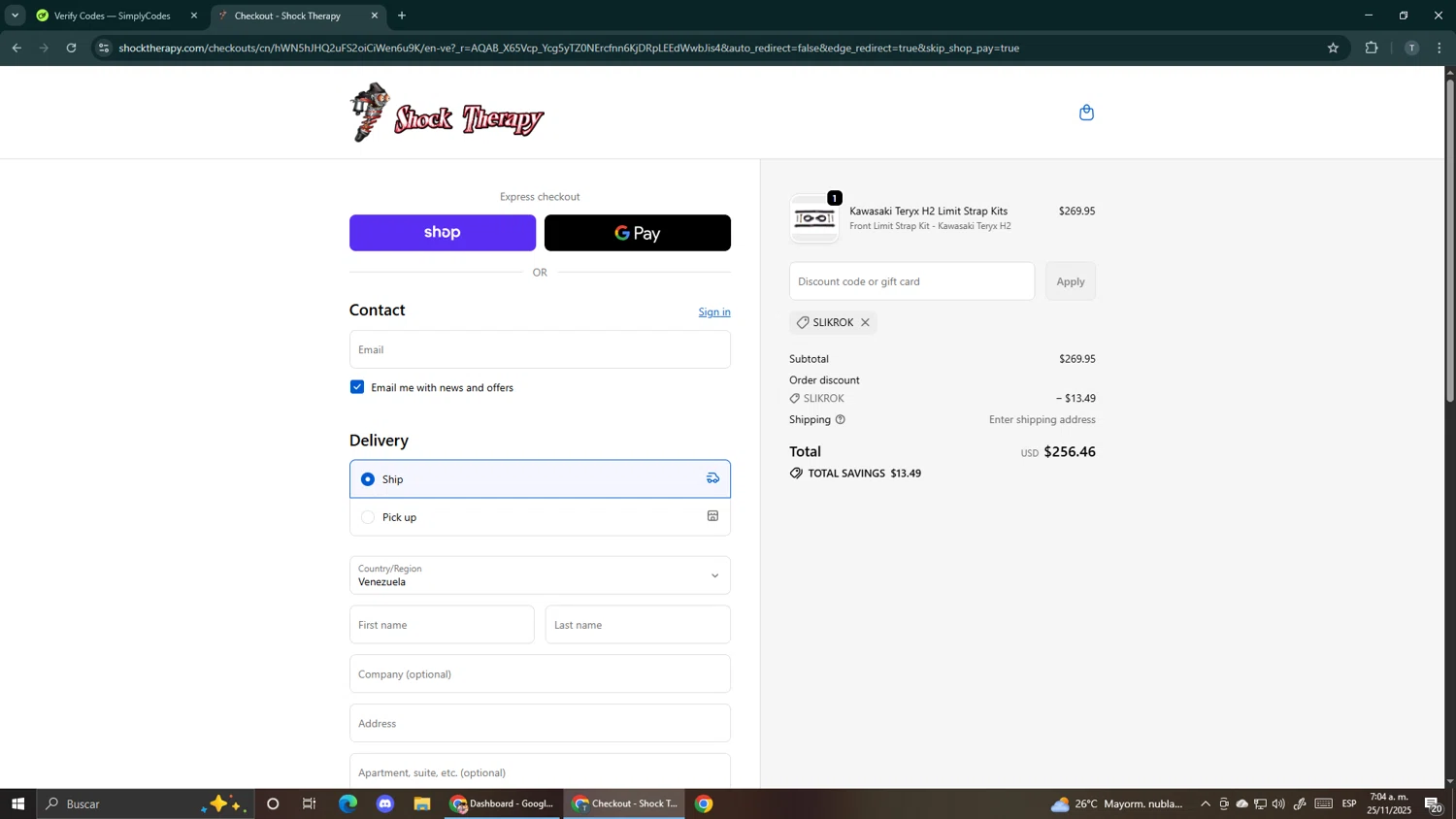The width and height of the screenshot is (1456, 819).
Task: Open the shopping bag cart icon
Action: pos(1086,113)
